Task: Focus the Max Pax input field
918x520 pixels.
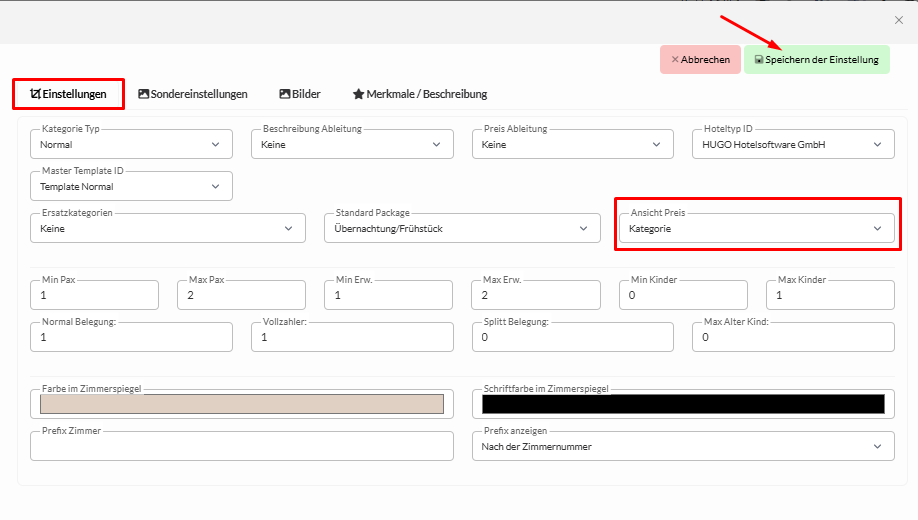Action: (241, 296)
